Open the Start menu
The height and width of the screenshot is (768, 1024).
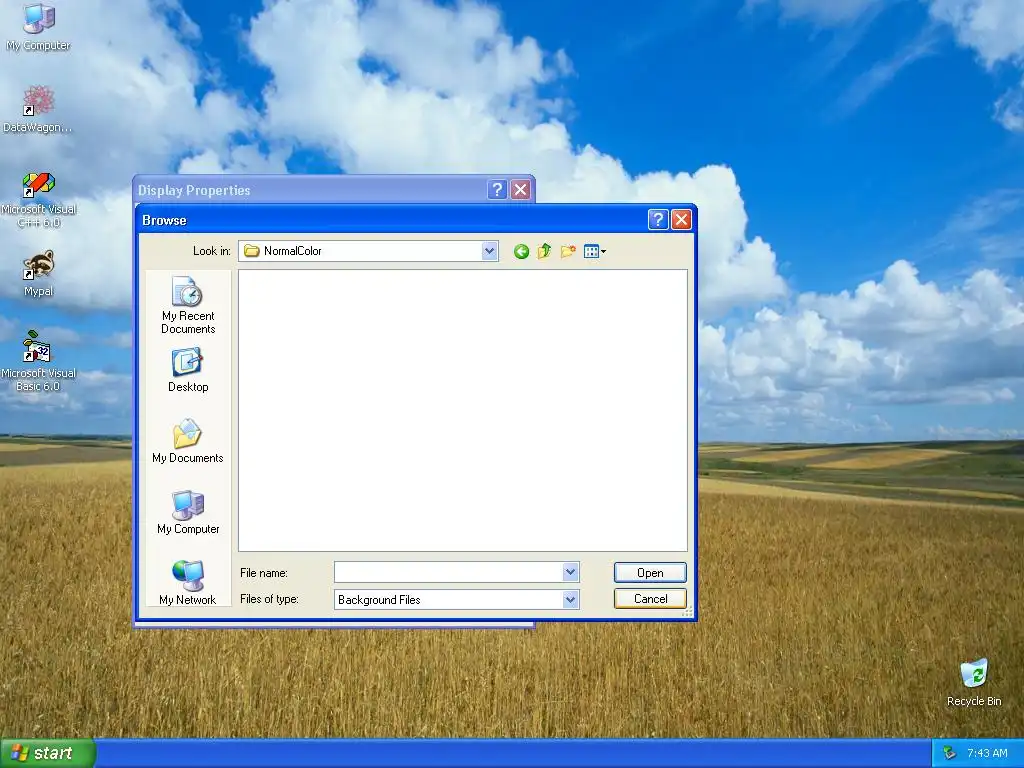(47, 753)
